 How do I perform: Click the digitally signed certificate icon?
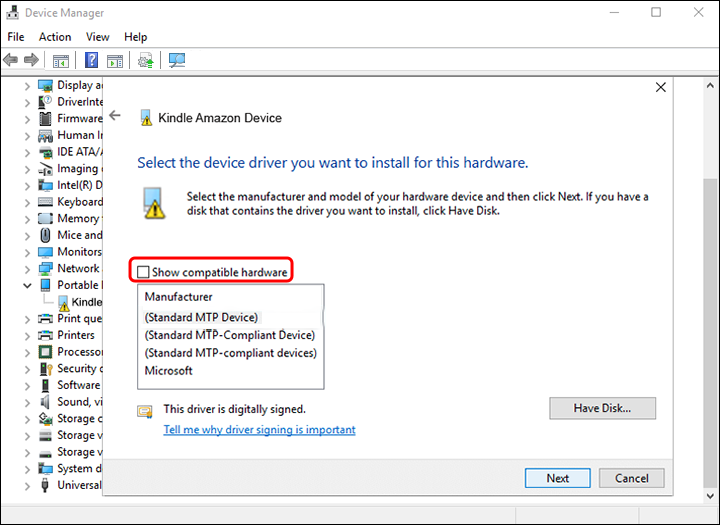145,411
